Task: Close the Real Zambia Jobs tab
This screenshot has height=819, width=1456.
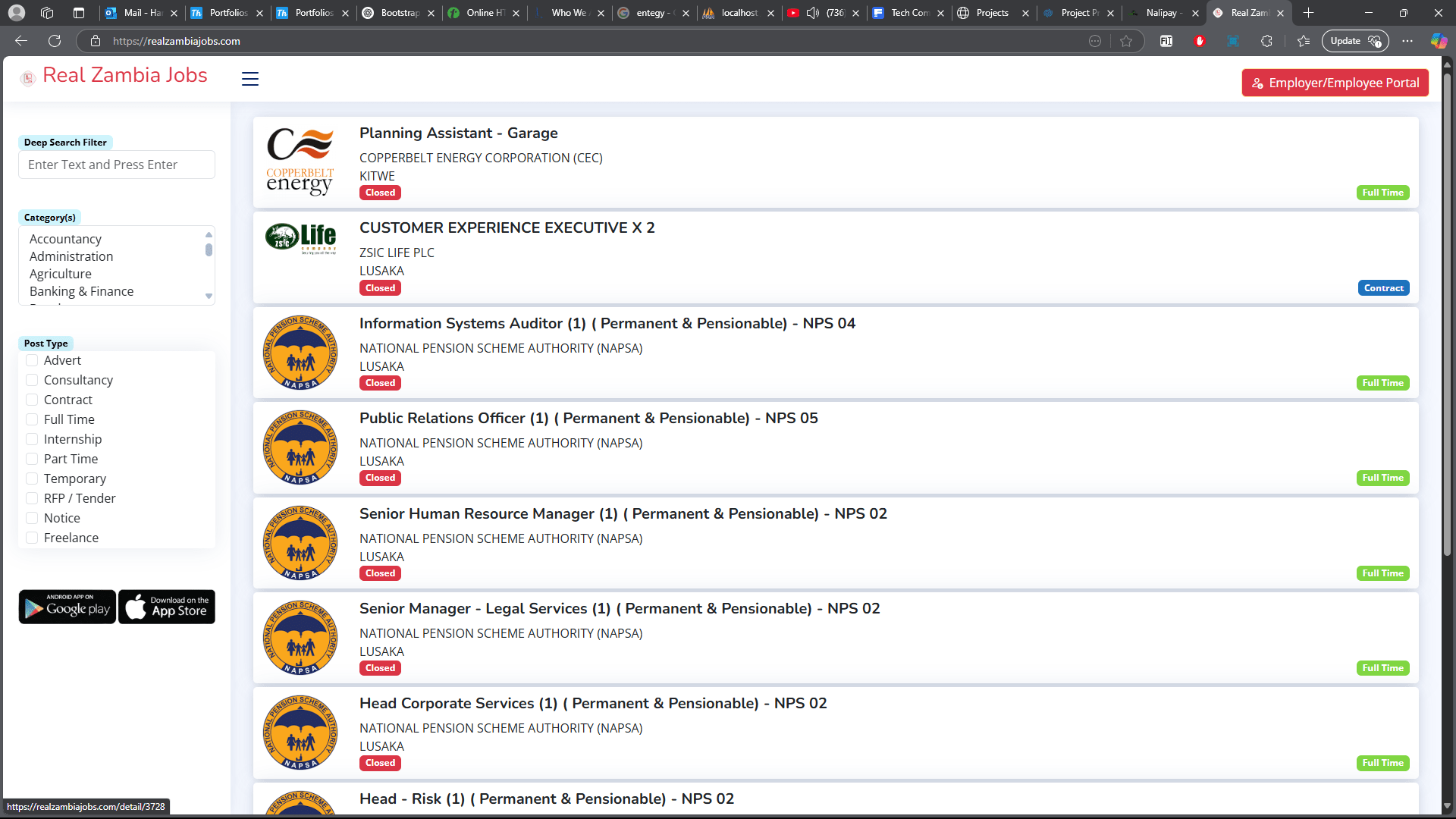Action: point(1280,13)
